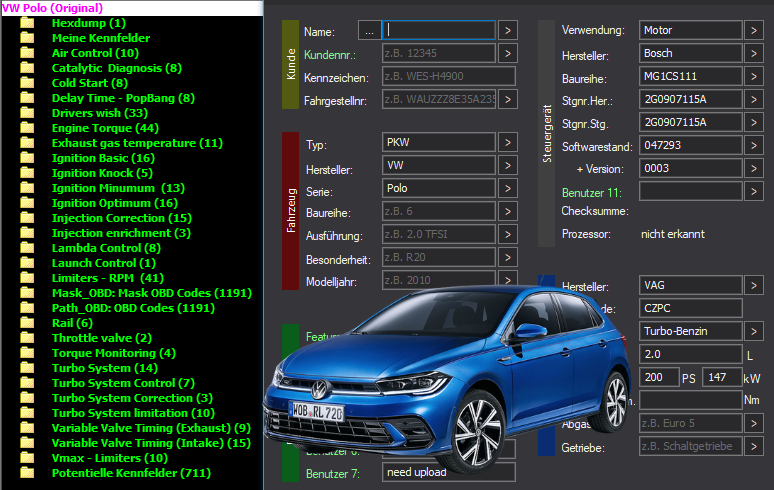Click the Catalytic Diagnosis (8) folder icon

pos(27,68)
